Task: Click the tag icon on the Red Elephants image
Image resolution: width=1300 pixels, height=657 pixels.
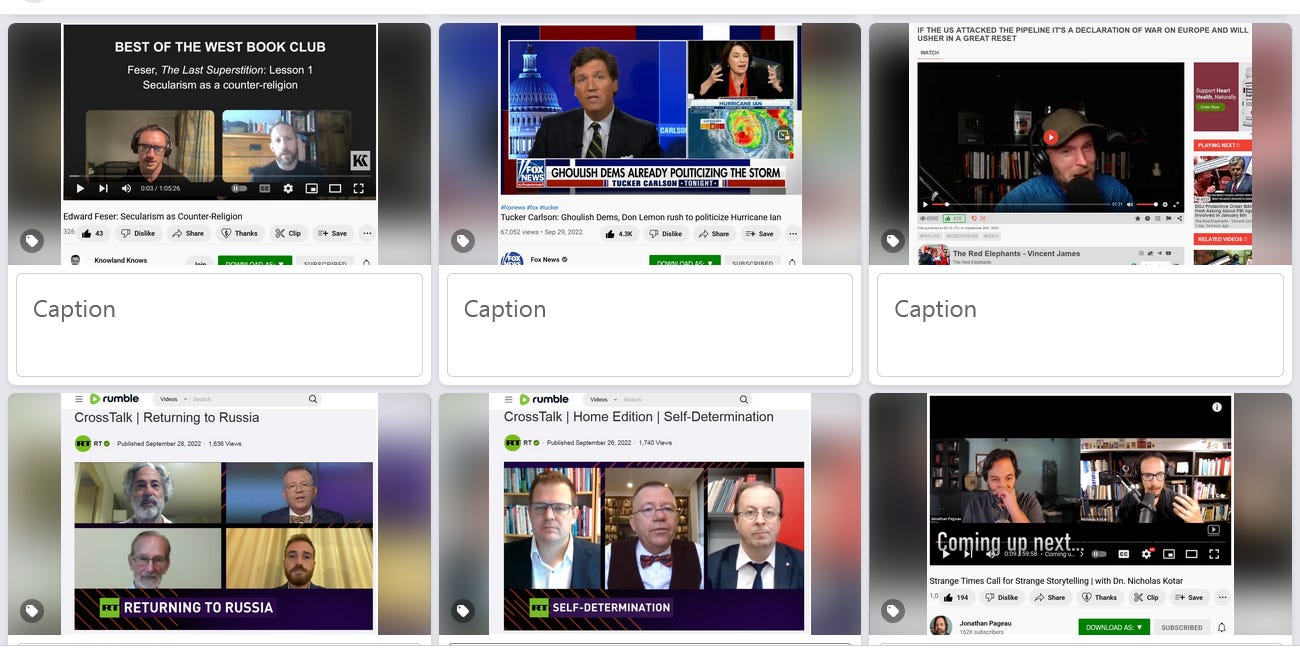Action: [x=893, y=241]
